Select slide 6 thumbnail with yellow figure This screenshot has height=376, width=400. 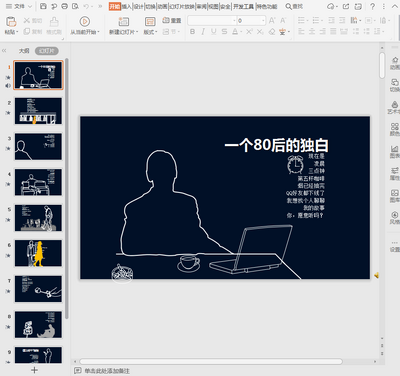tap(38, 253)
